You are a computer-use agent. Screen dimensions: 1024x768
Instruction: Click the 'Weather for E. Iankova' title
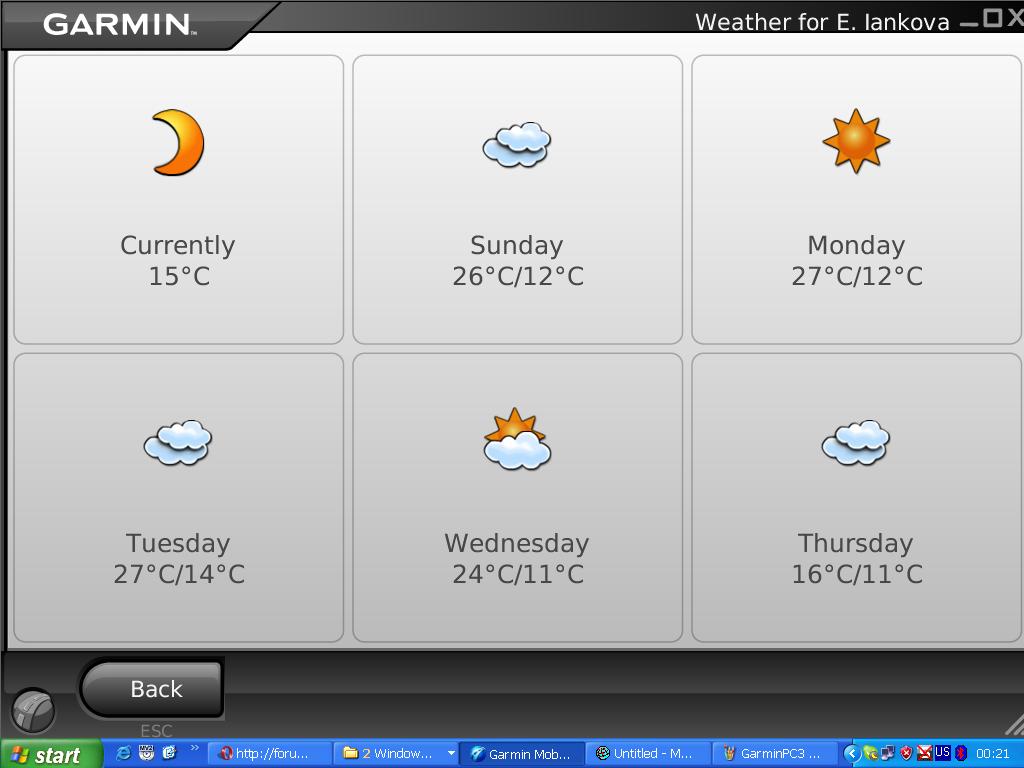822,22
